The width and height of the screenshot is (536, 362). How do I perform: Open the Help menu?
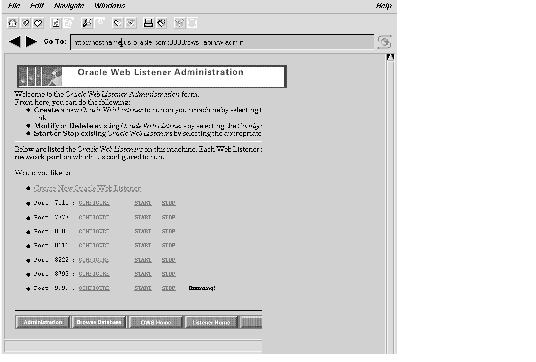pyautogui.click(x=384, y=5)
